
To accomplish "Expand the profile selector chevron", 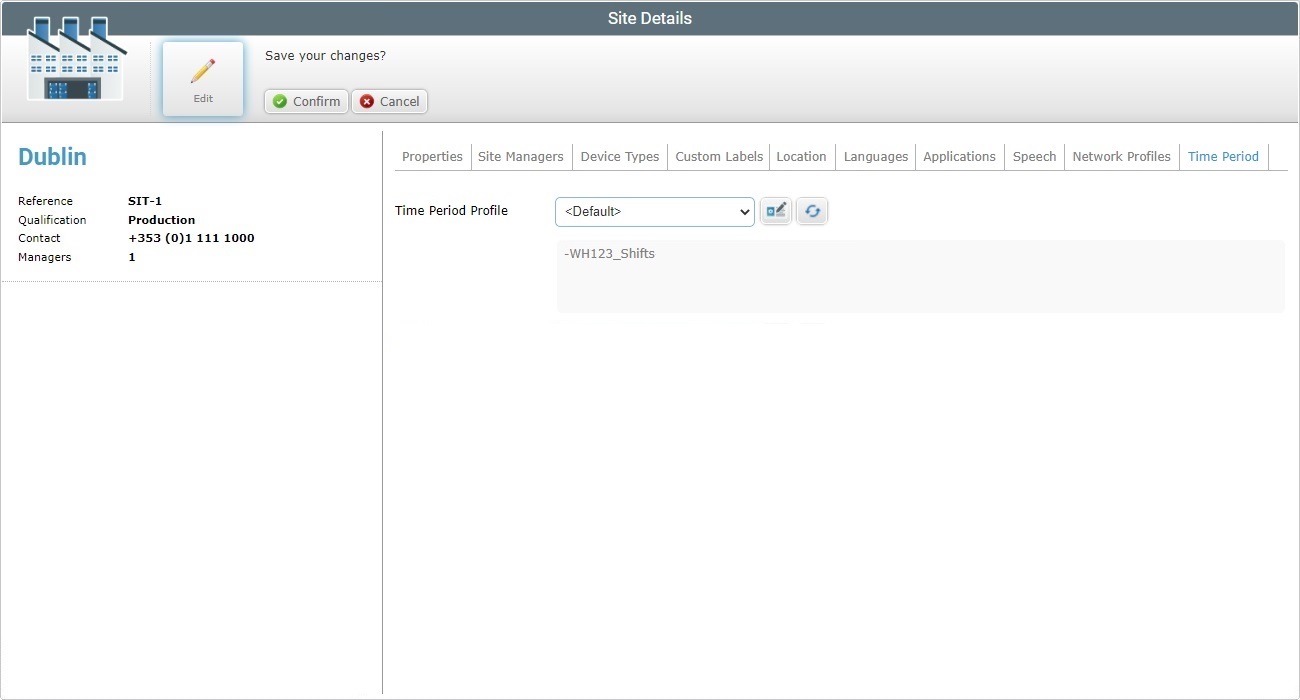I will coord(744,211).
